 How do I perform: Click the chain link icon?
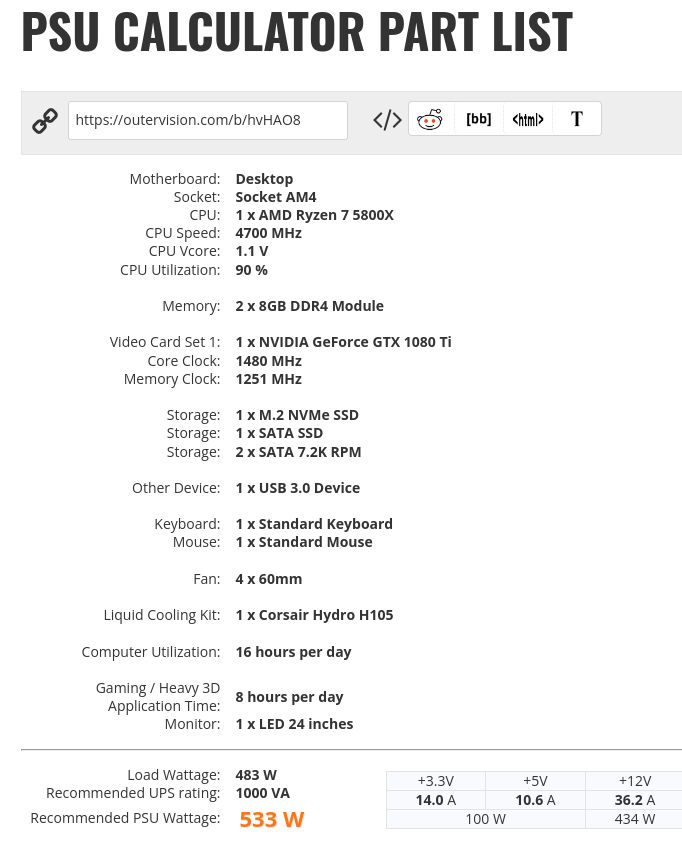[x=45, y=120]
